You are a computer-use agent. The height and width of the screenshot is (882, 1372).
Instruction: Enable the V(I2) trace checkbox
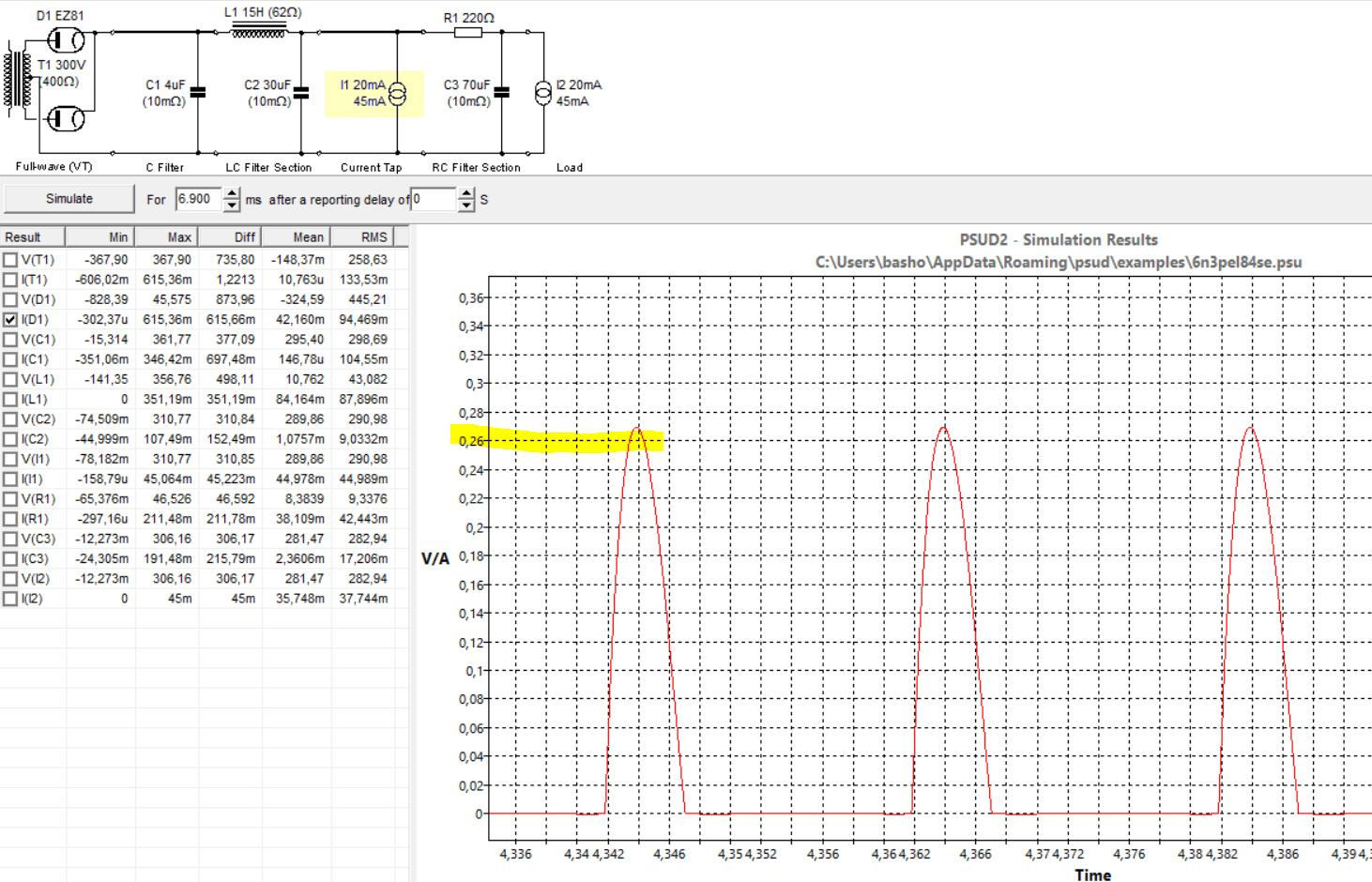pos(10,579)
